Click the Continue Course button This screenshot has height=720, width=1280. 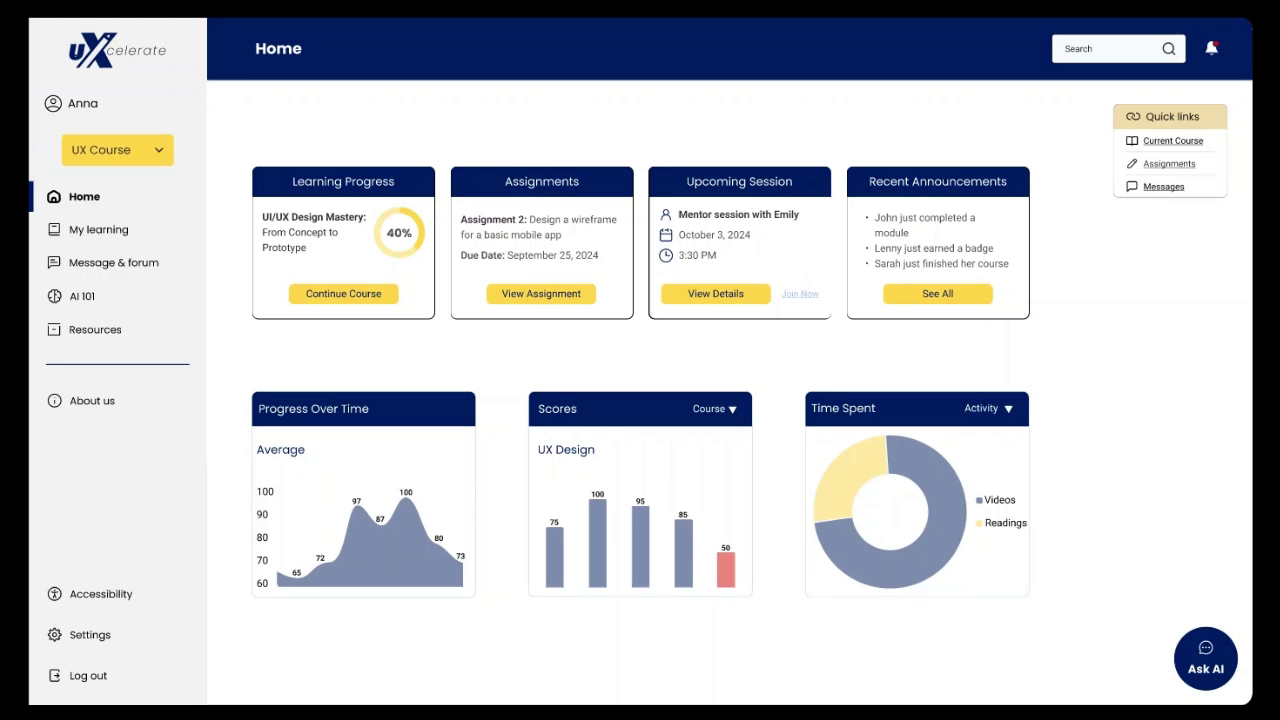click(x=343, y=293)
